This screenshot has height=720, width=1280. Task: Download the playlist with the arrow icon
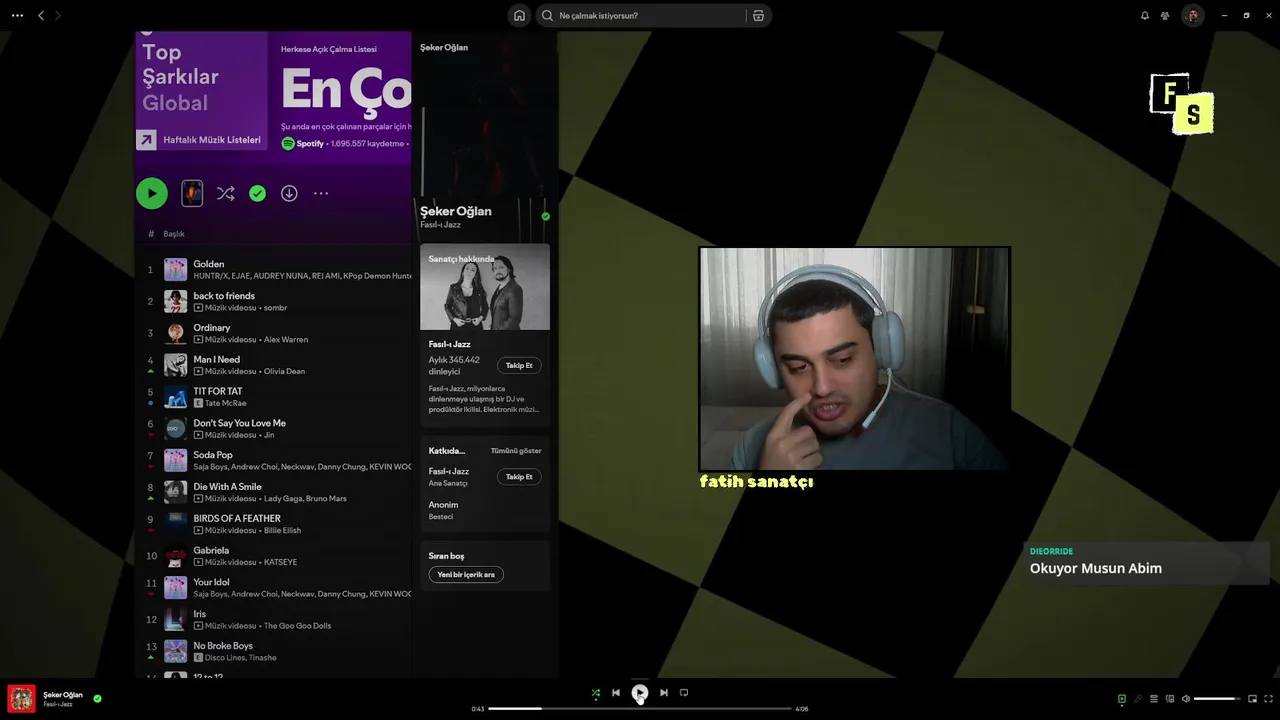pos(289,193)
